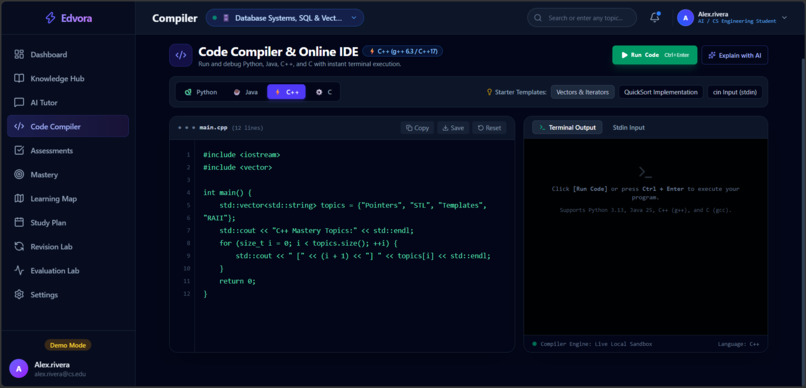This screenshot has height=388, width=806.
Task: Click the three dots beside main.cpp
Action: click(x=186, y=128)
